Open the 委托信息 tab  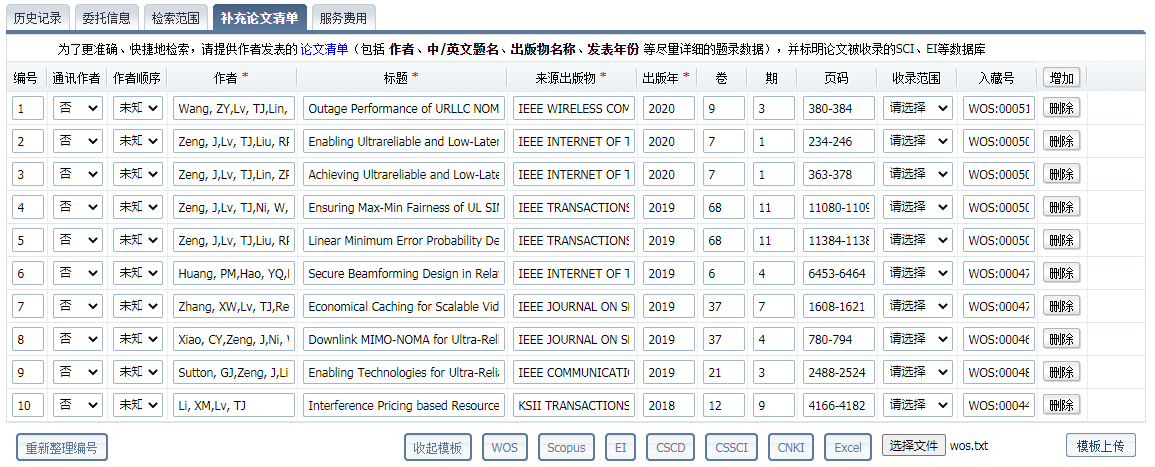coord(106,18)
